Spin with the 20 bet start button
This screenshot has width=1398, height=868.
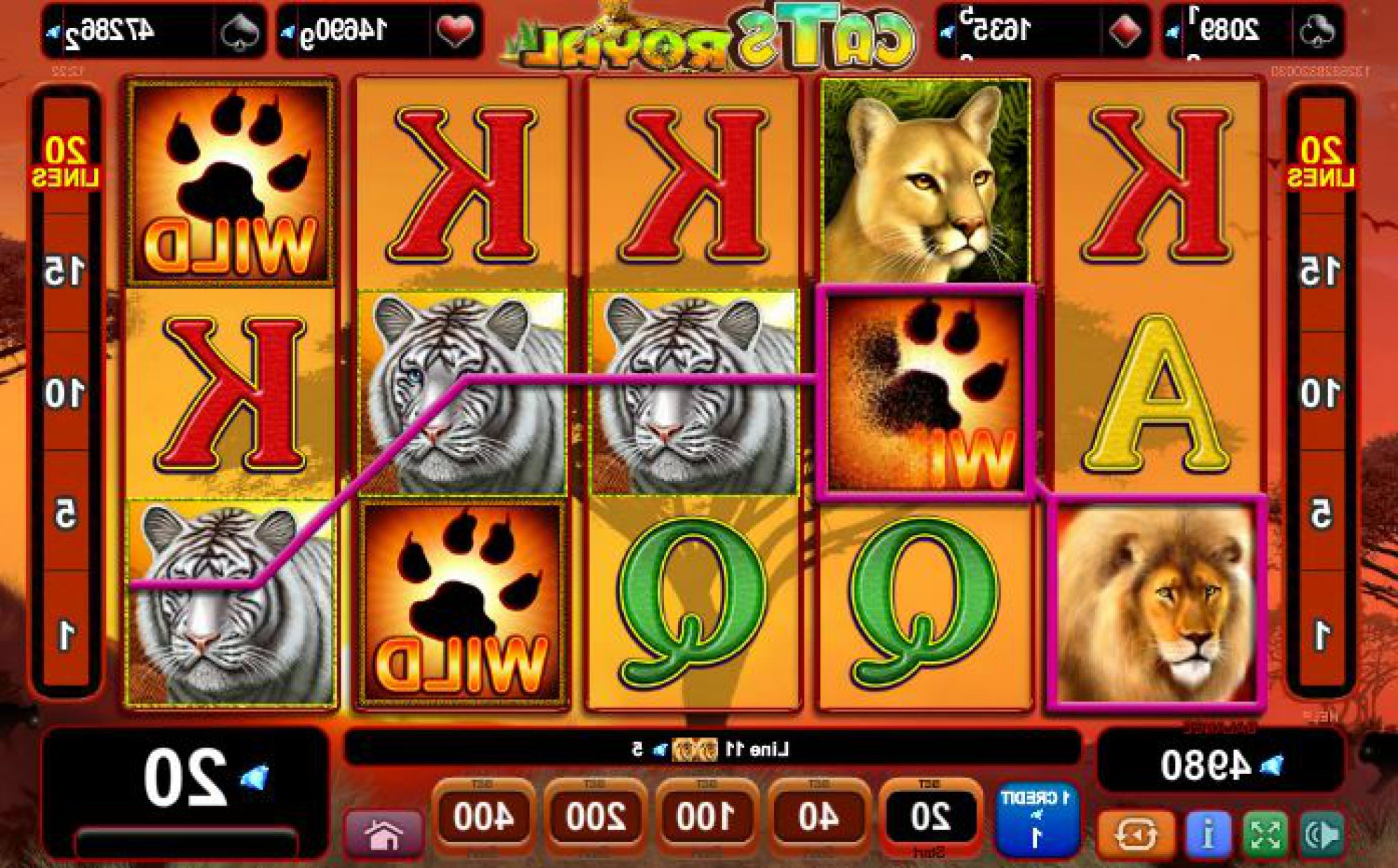[930, 817]
